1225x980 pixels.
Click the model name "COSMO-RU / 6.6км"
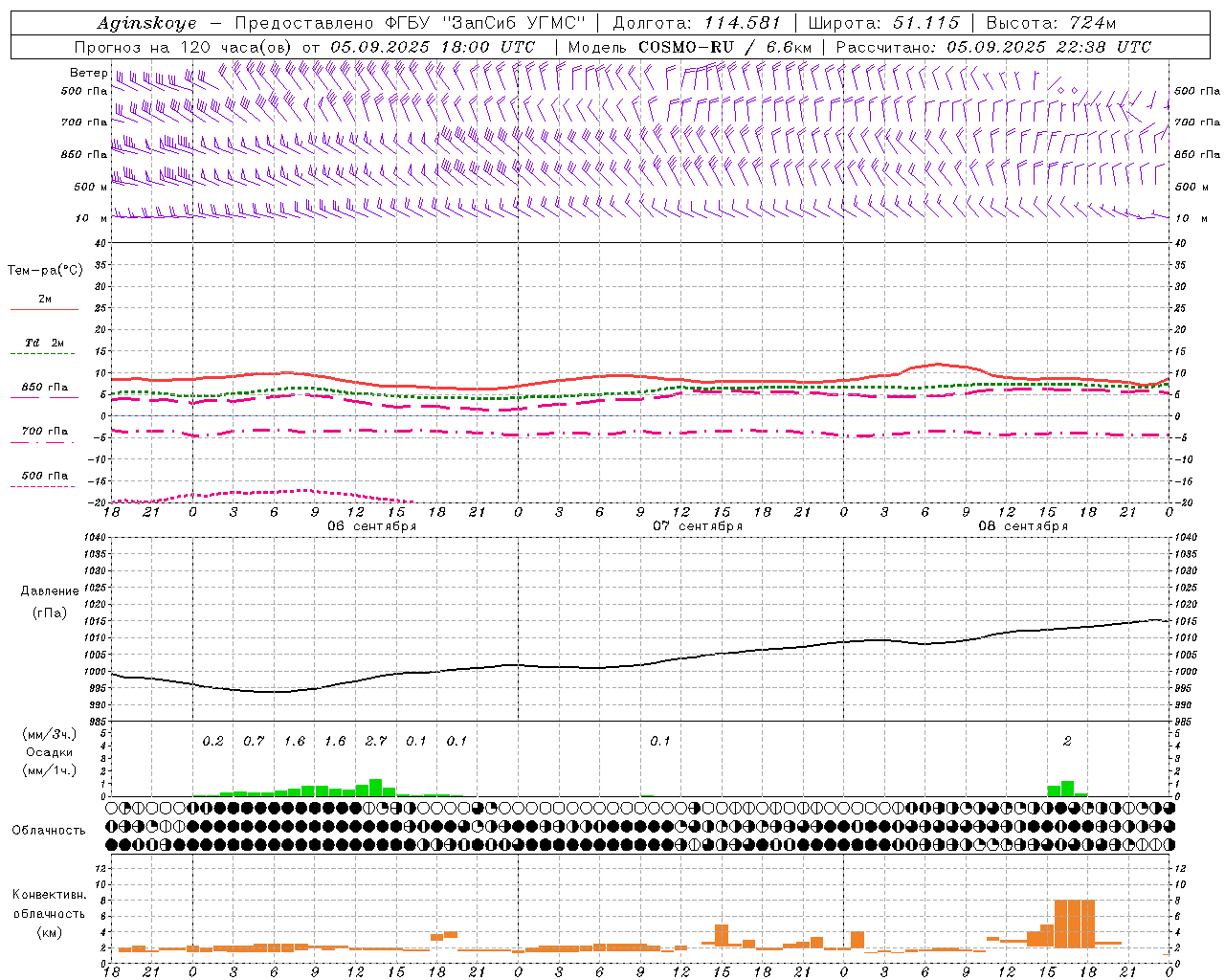tap(724, 47)
